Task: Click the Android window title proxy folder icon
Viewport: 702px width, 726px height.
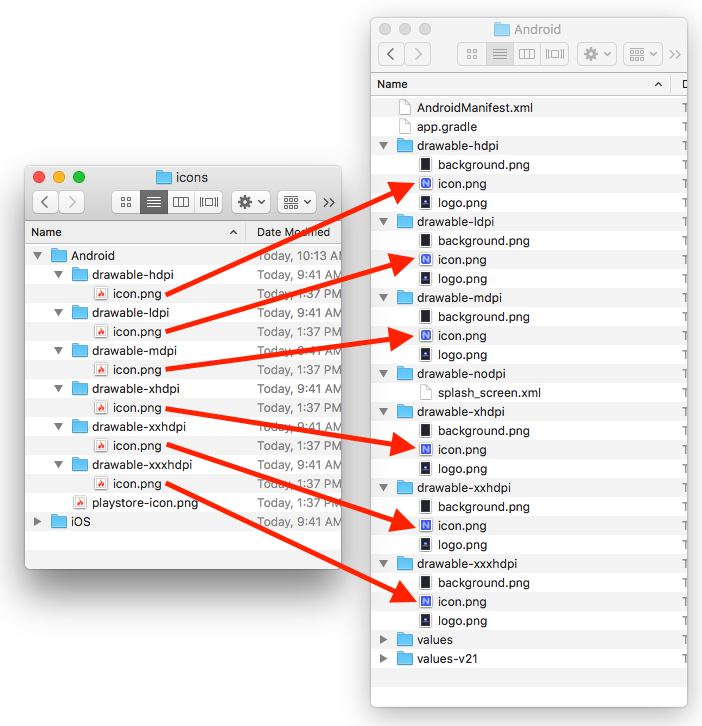Action: tap(502, 29)
